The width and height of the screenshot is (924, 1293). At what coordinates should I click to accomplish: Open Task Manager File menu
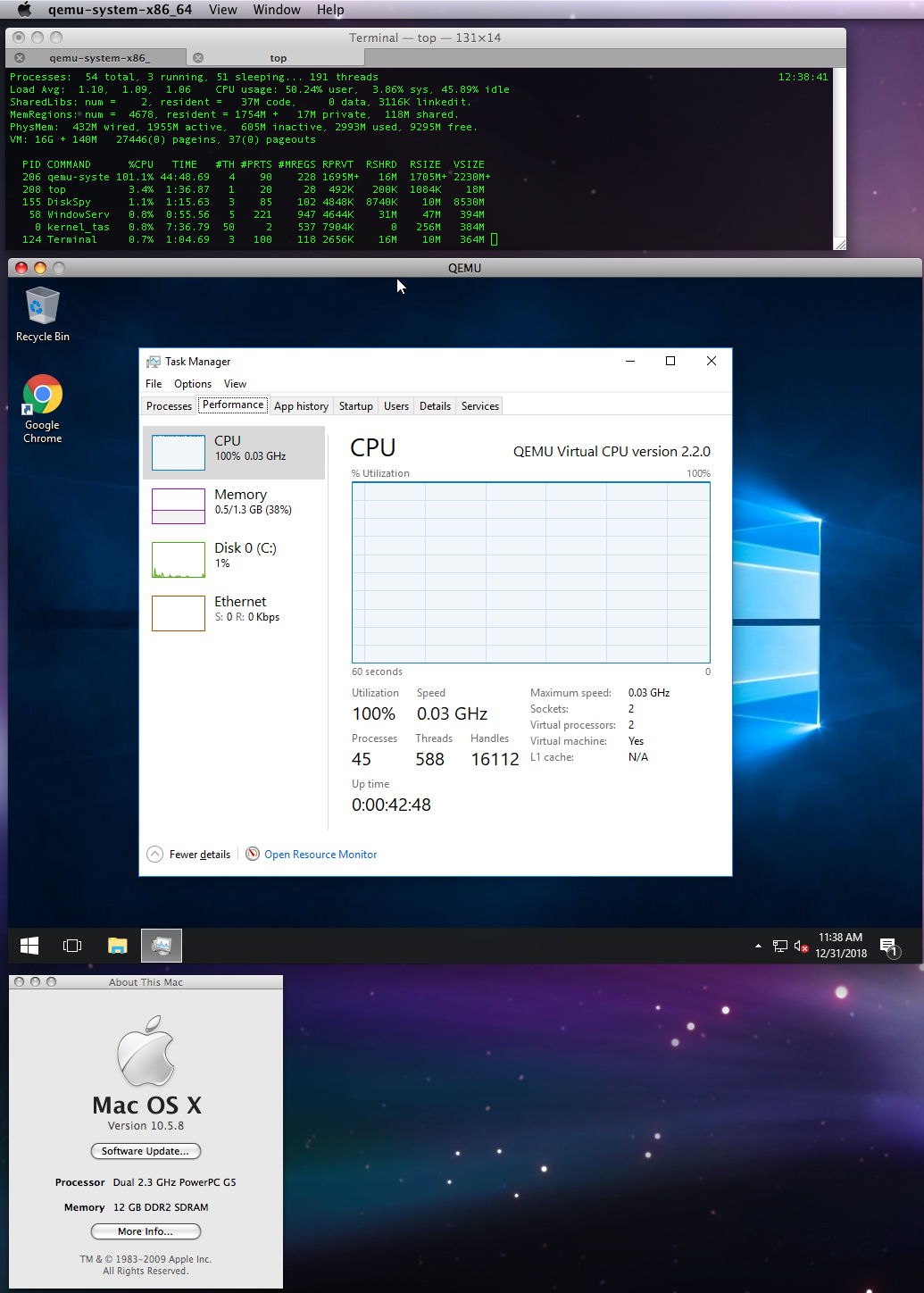(x=154, y=384)
